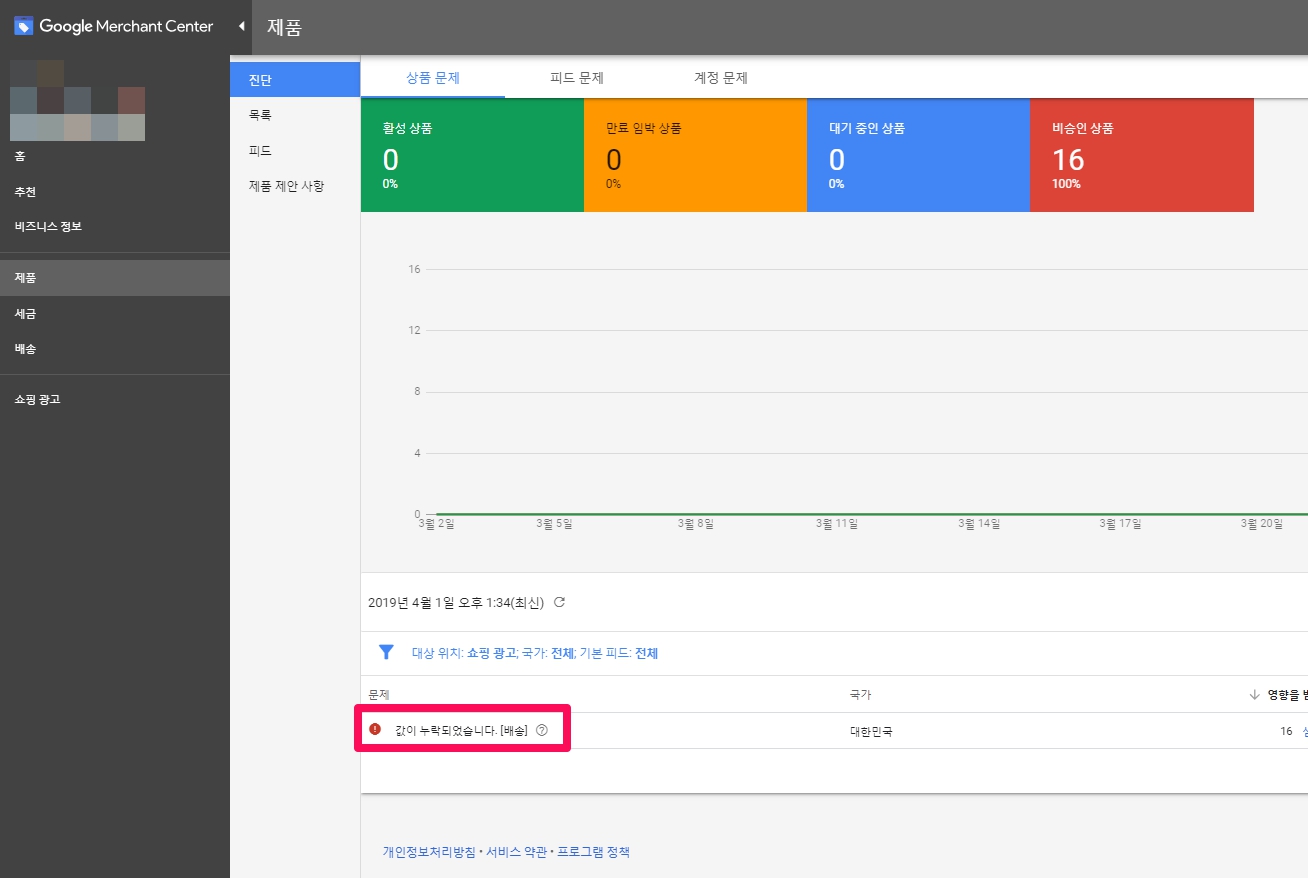1308x878 pixels.
Task: Refresh the diagnostics data timestamp
Action: (560, 602)
